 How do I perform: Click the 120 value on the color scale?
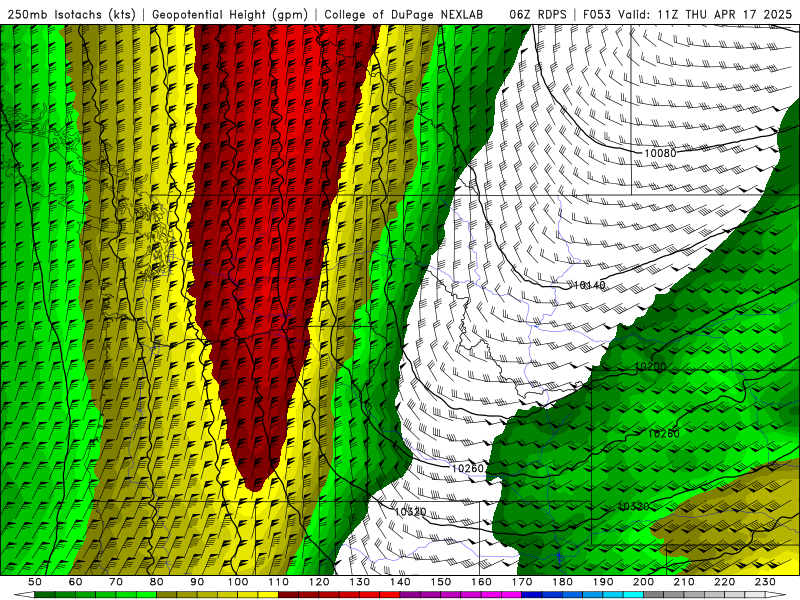(319, 582)
